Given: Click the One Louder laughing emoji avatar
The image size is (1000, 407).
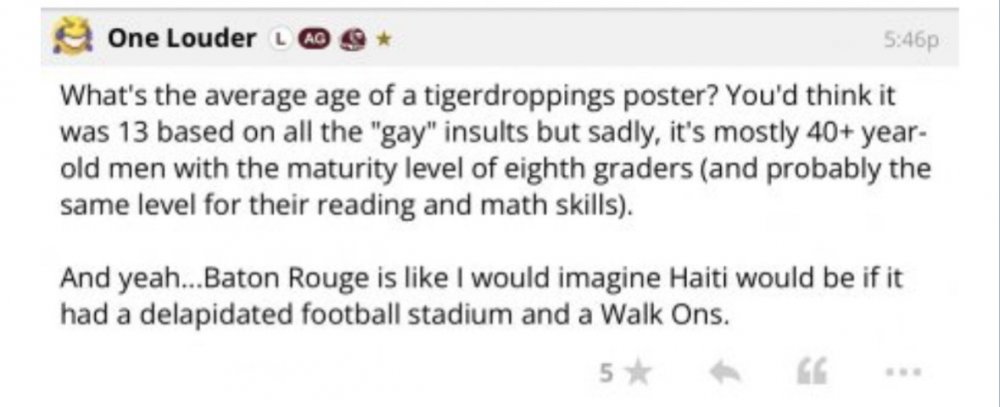Looking at the screenshot, I should [x=73, y=39].
